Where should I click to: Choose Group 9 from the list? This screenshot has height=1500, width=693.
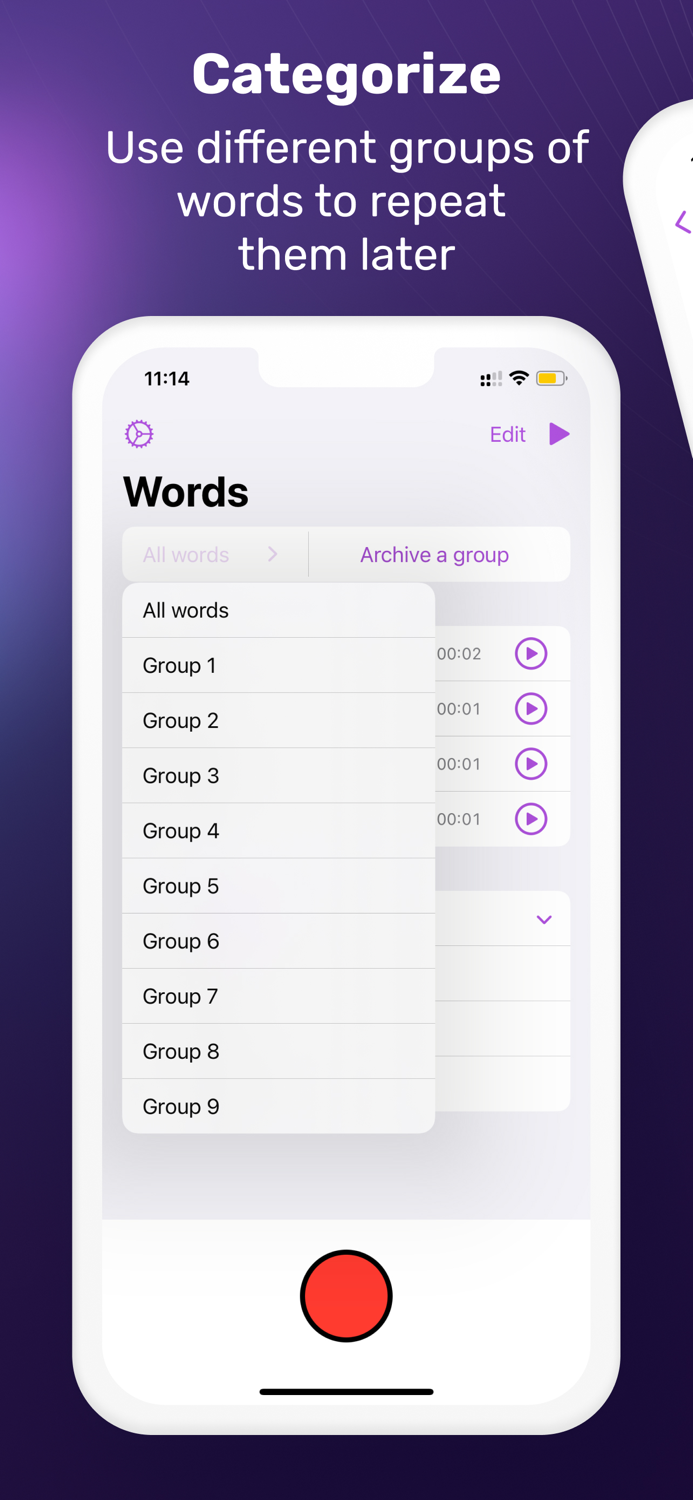click(x=278, y=1106)
